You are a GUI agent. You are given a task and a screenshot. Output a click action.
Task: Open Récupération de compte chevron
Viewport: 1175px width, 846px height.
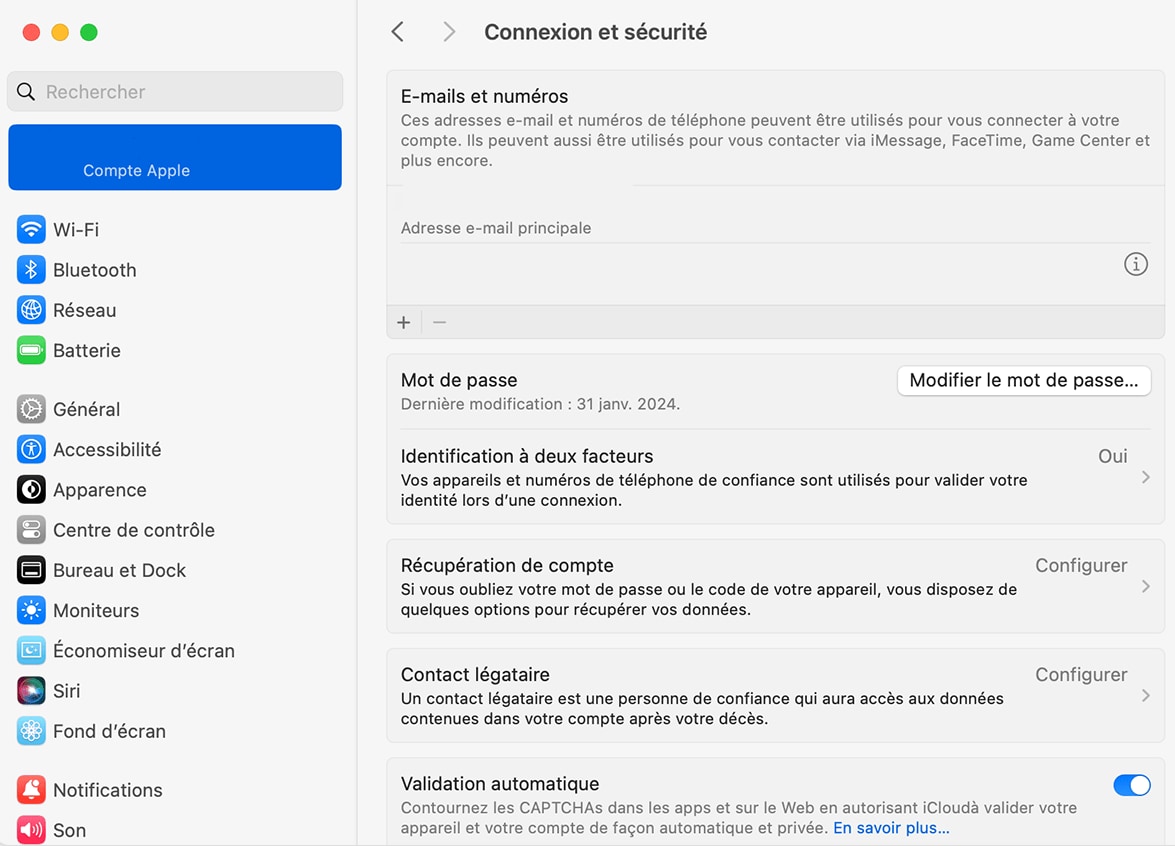click(1145, 587)
